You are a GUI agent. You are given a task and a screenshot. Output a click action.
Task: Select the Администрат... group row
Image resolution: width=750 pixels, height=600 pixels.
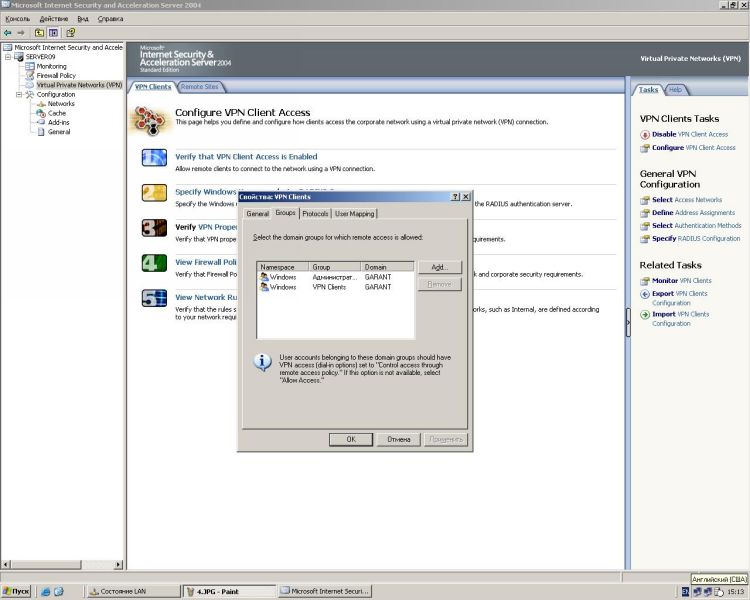tap(335, 277)
